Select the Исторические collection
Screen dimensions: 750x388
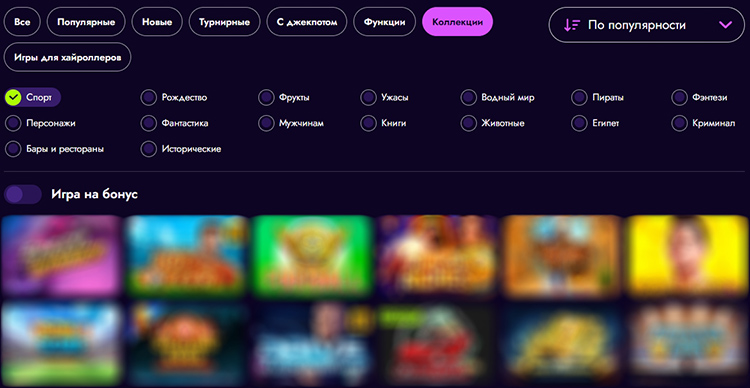point(181,149)
